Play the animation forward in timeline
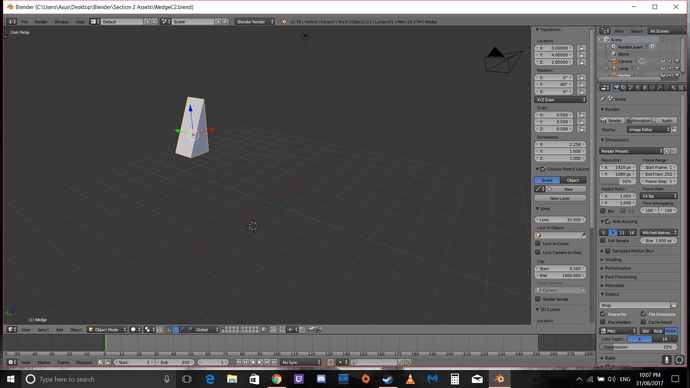Screen dimensions: 690x388 click(260, 362)
